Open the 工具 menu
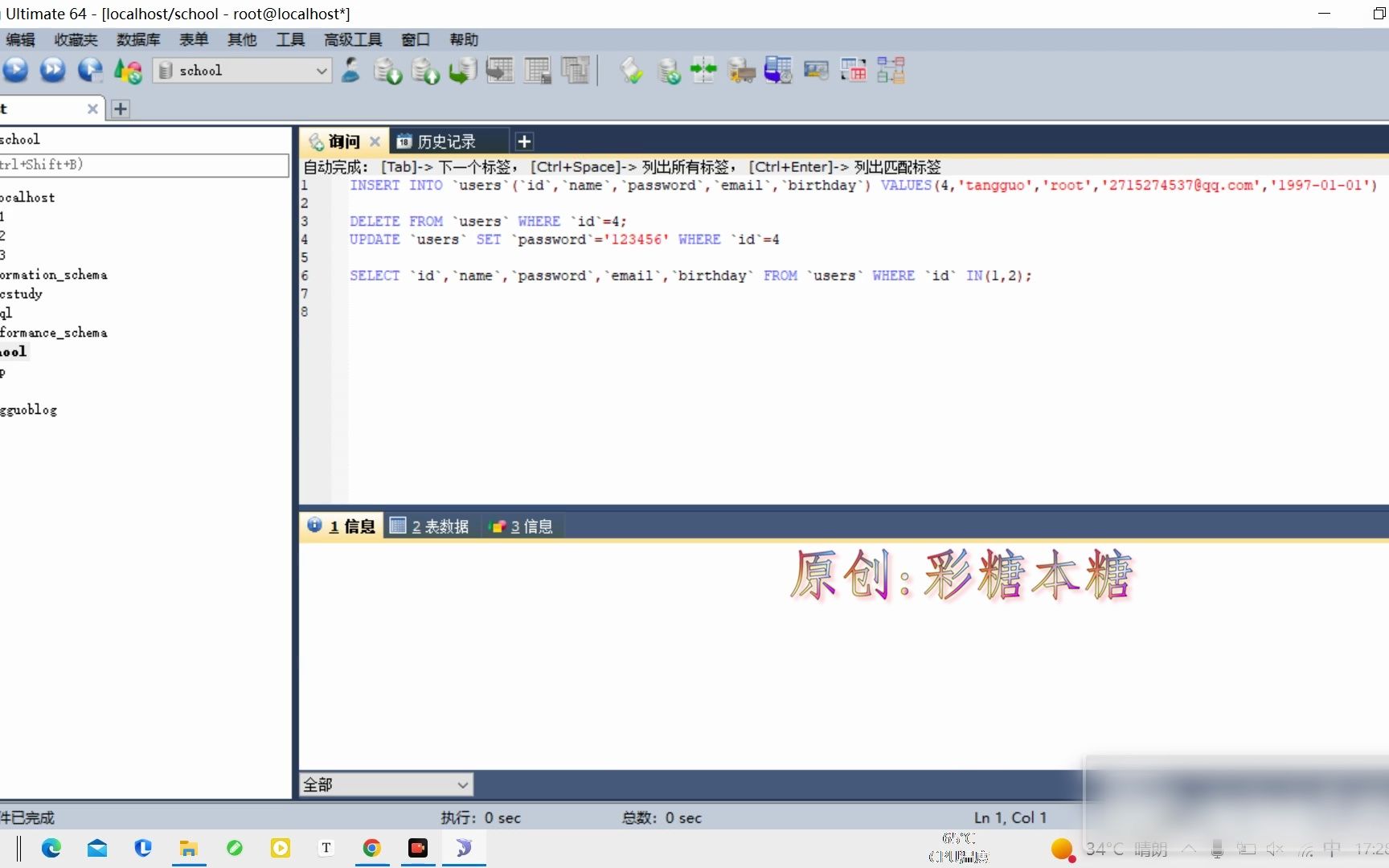The height and width of the screenshot is (868, 1389). tap(290, 39)
